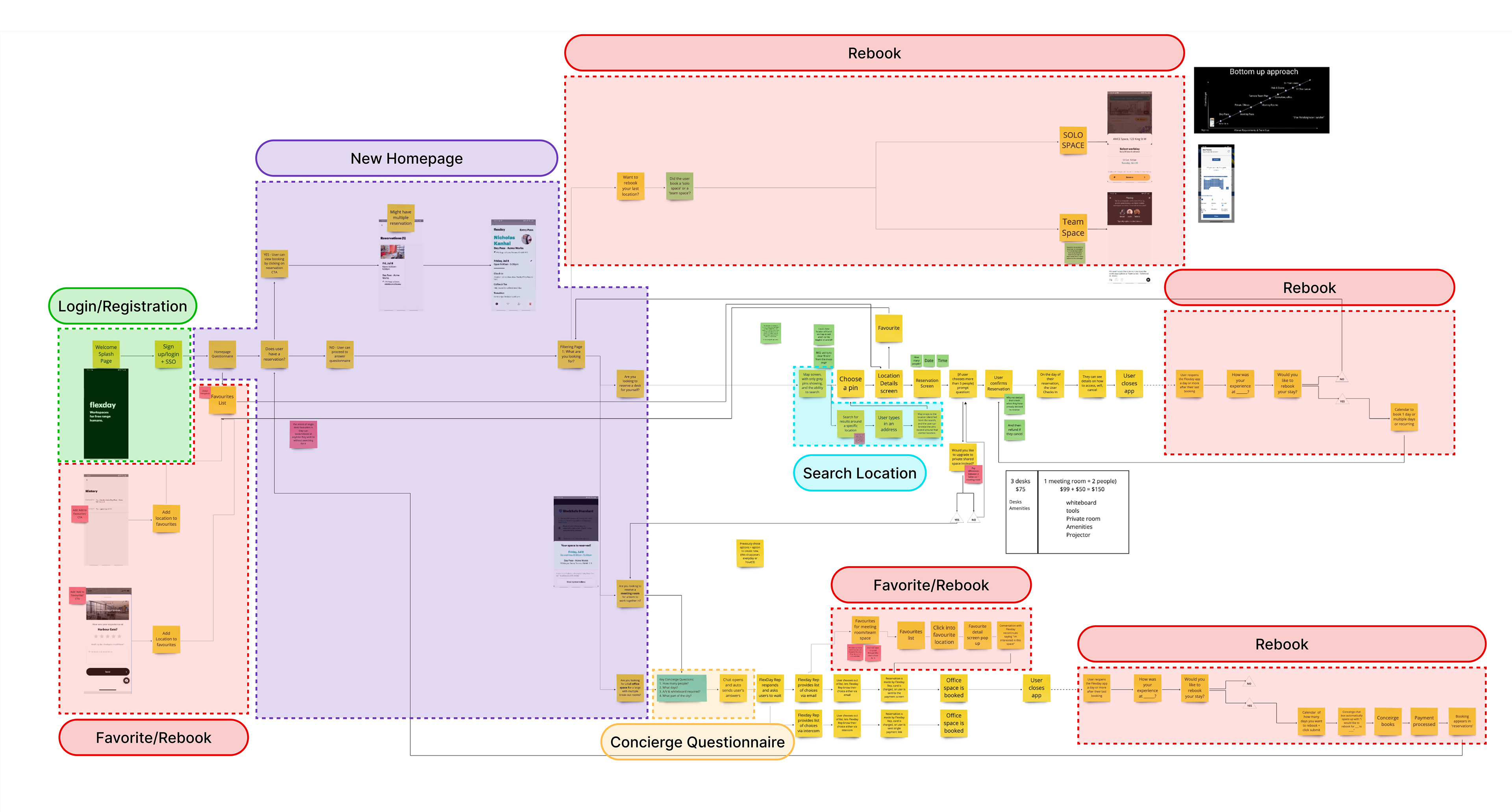Select the "Login/Registration" green section label
This screenshot has height=812, width=1512.
tap(122, 306)
